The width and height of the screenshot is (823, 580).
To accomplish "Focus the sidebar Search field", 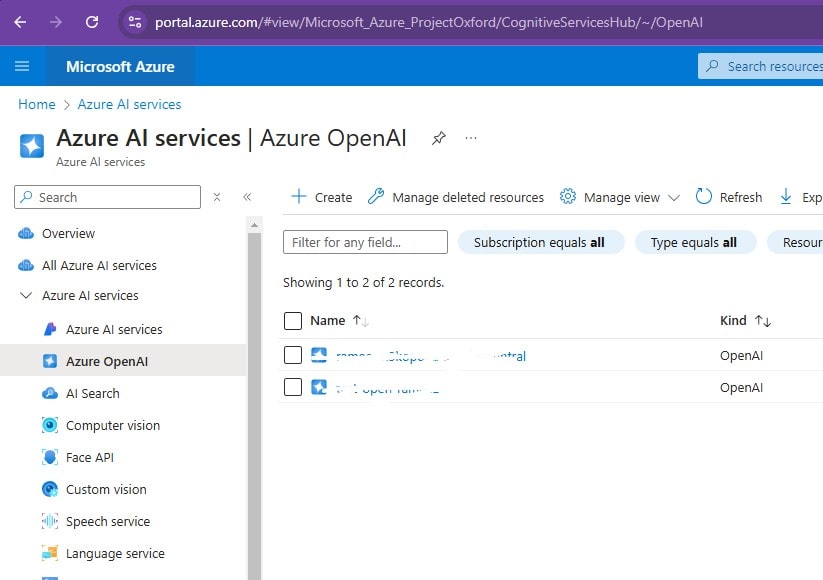I will click(108, 197).
